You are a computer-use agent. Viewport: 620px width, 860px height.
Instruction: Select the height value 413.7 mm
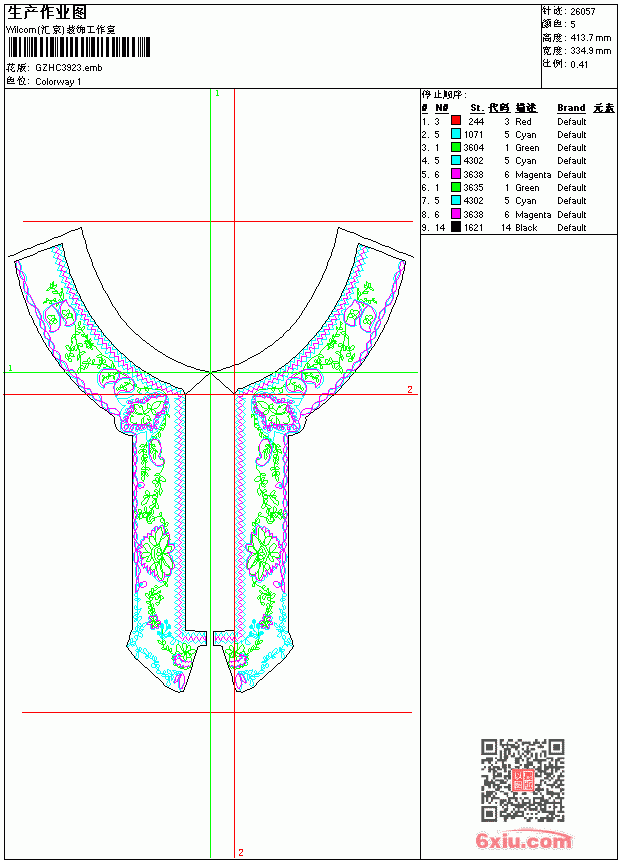click(590, 38)
